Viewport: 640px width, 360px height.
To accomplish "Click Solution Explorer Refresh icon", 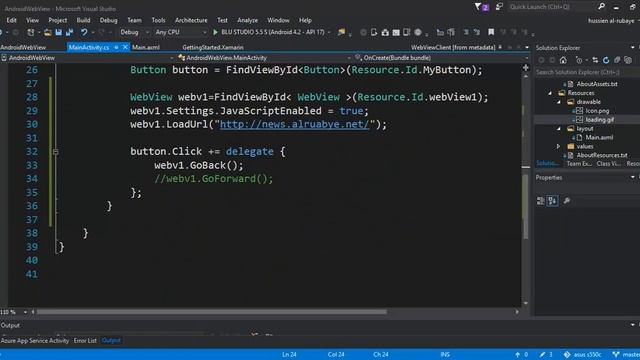I will [x=606, y=60].
